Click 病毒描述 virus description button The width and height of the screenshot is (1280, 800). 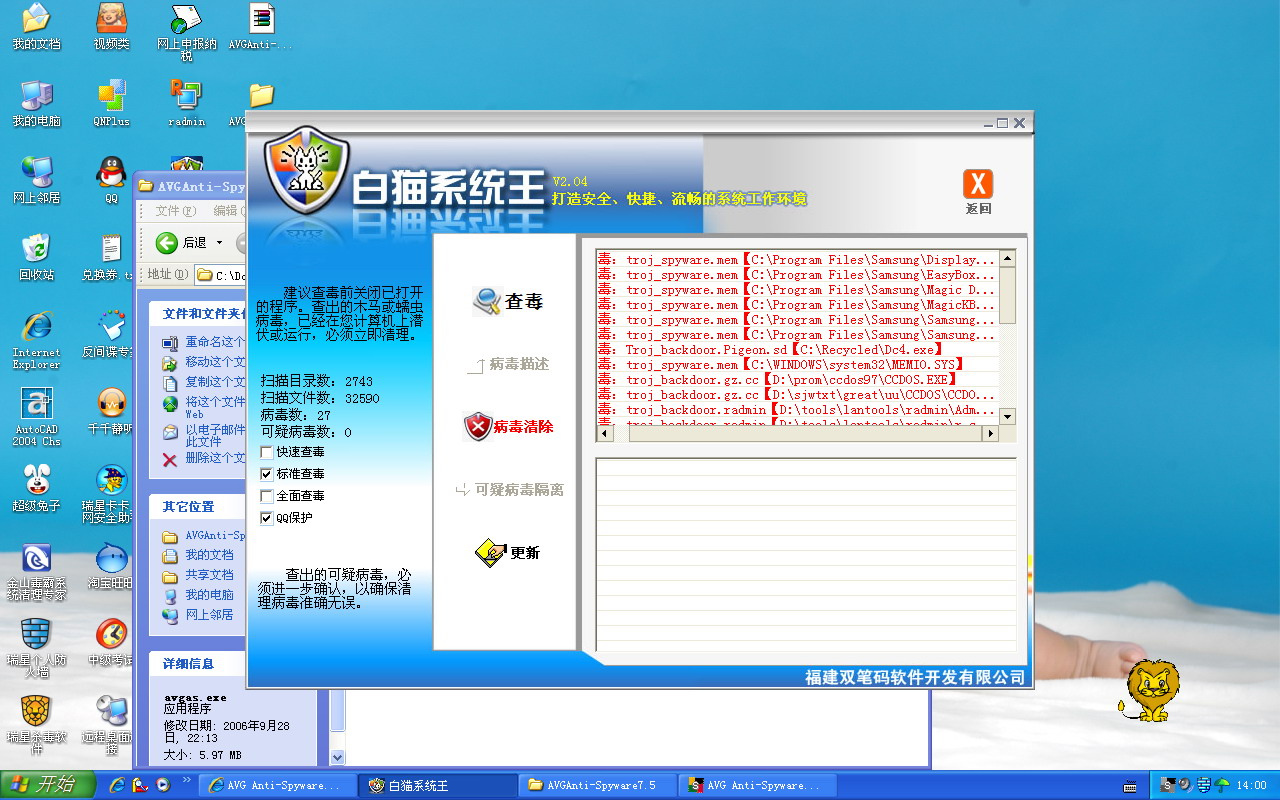pos(509,364)
